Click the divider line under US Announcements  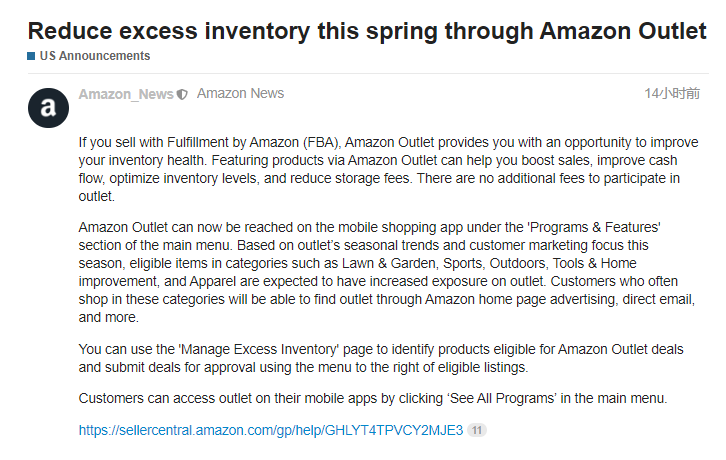(368, 73)
